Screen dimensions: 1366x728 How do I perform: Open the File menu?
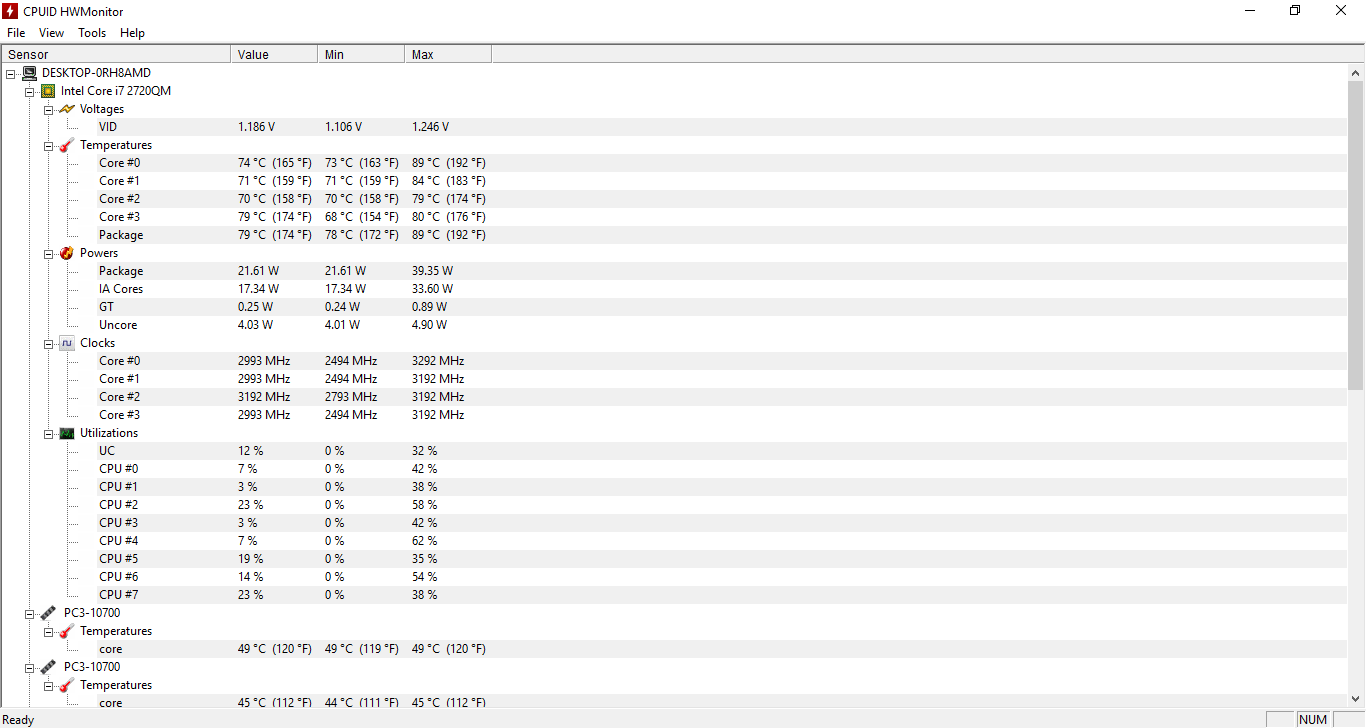[16, 33]
